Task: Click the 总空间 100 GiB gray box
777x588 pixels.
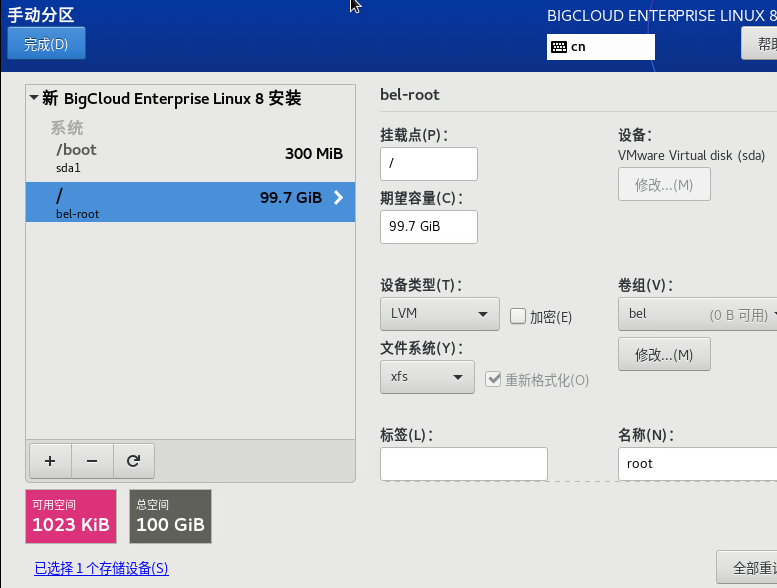Action: pos(170,517)
